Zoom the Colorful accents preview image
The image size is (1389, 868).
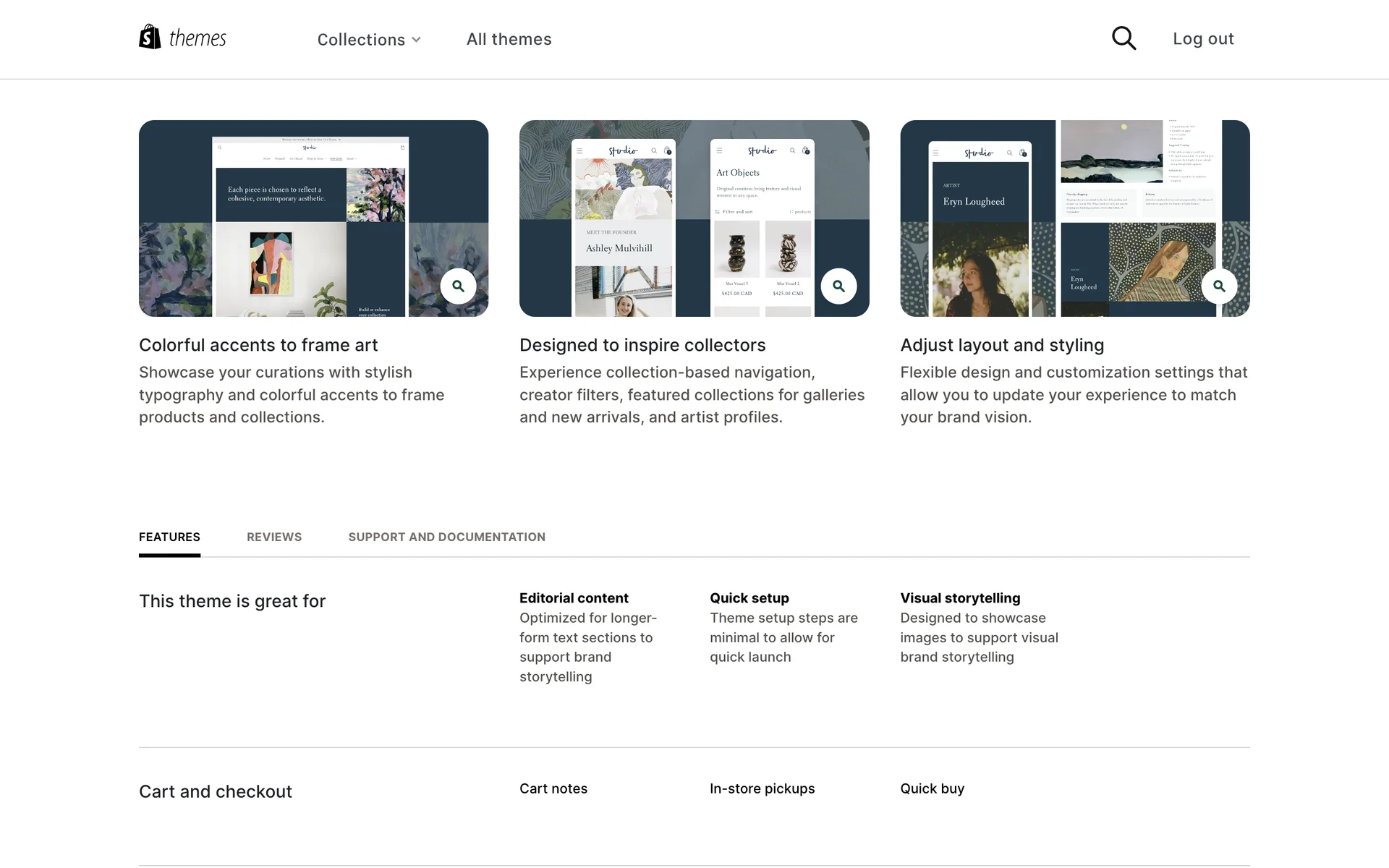point(458,286)
